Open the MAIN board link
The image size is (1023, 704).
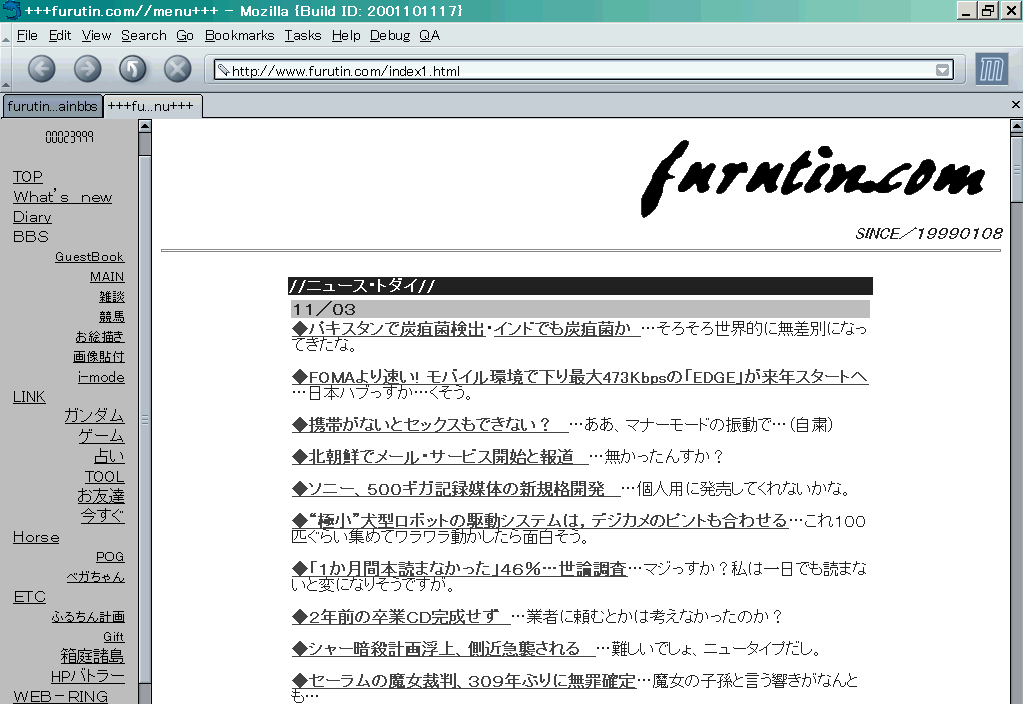(x=107, y=277)
